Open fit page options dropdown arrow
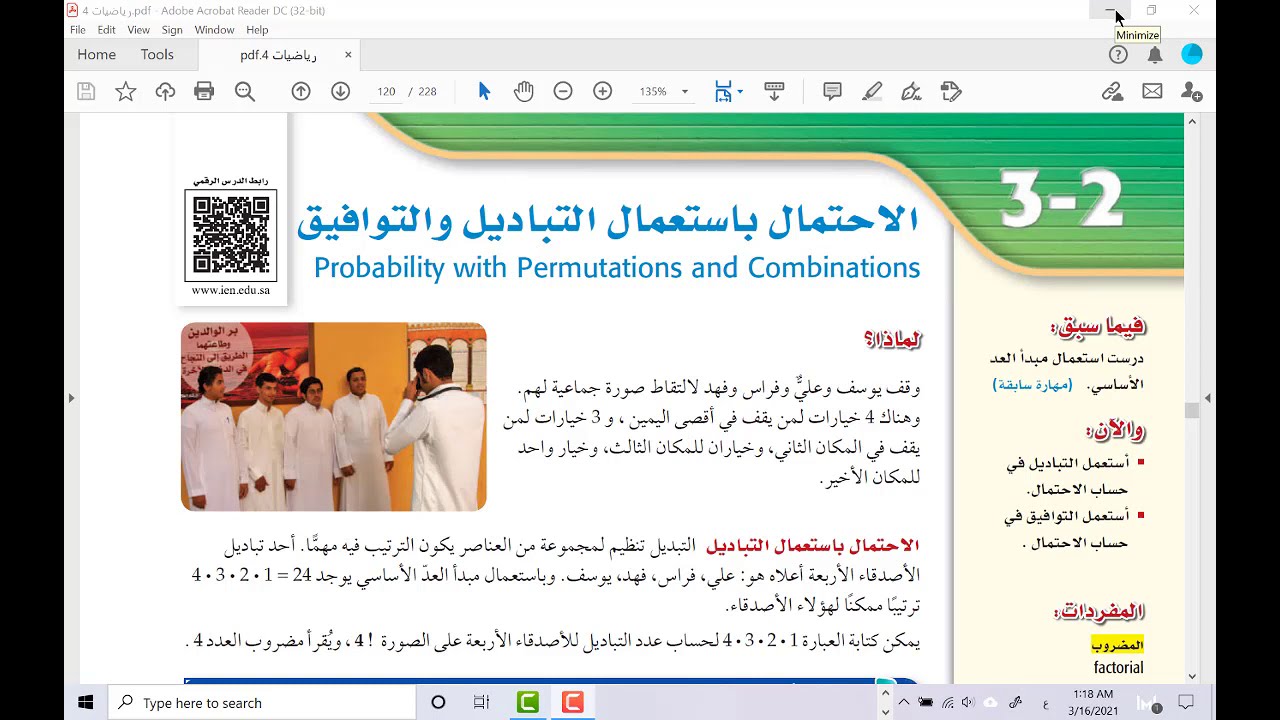The height and width of the screenshot is (720, 1280). click(740, 91)
